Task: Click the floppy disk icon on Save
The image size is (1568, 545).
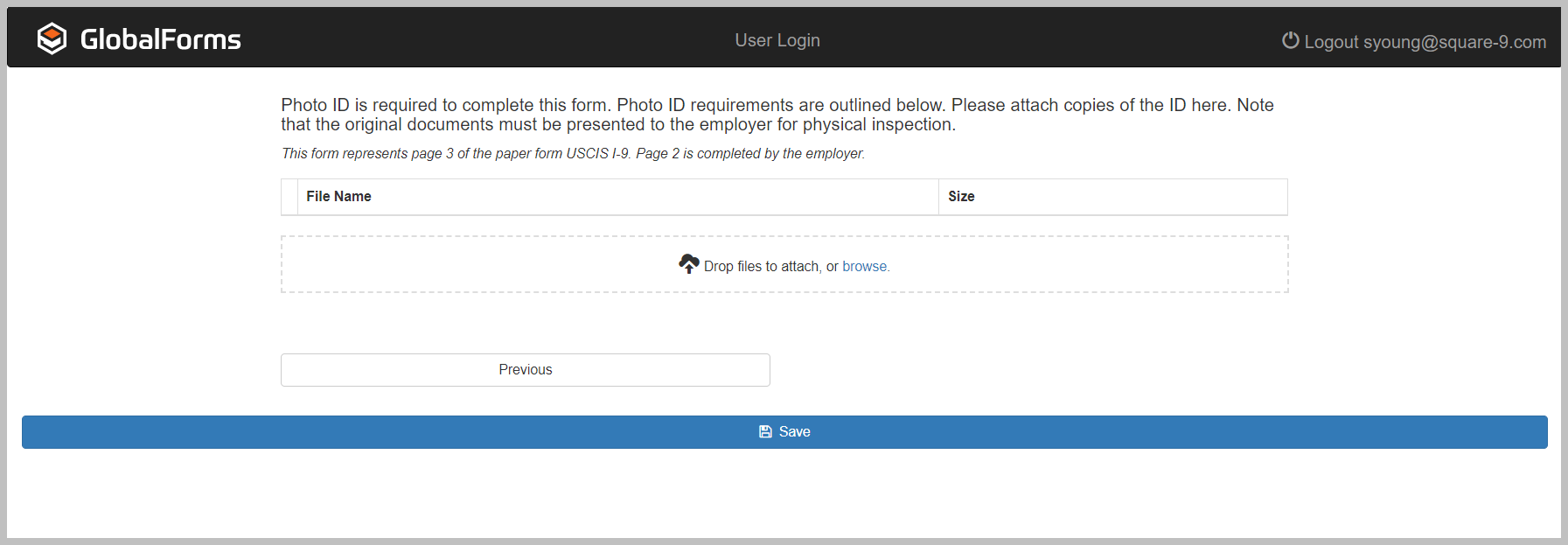Action: (x=765, y=431)
